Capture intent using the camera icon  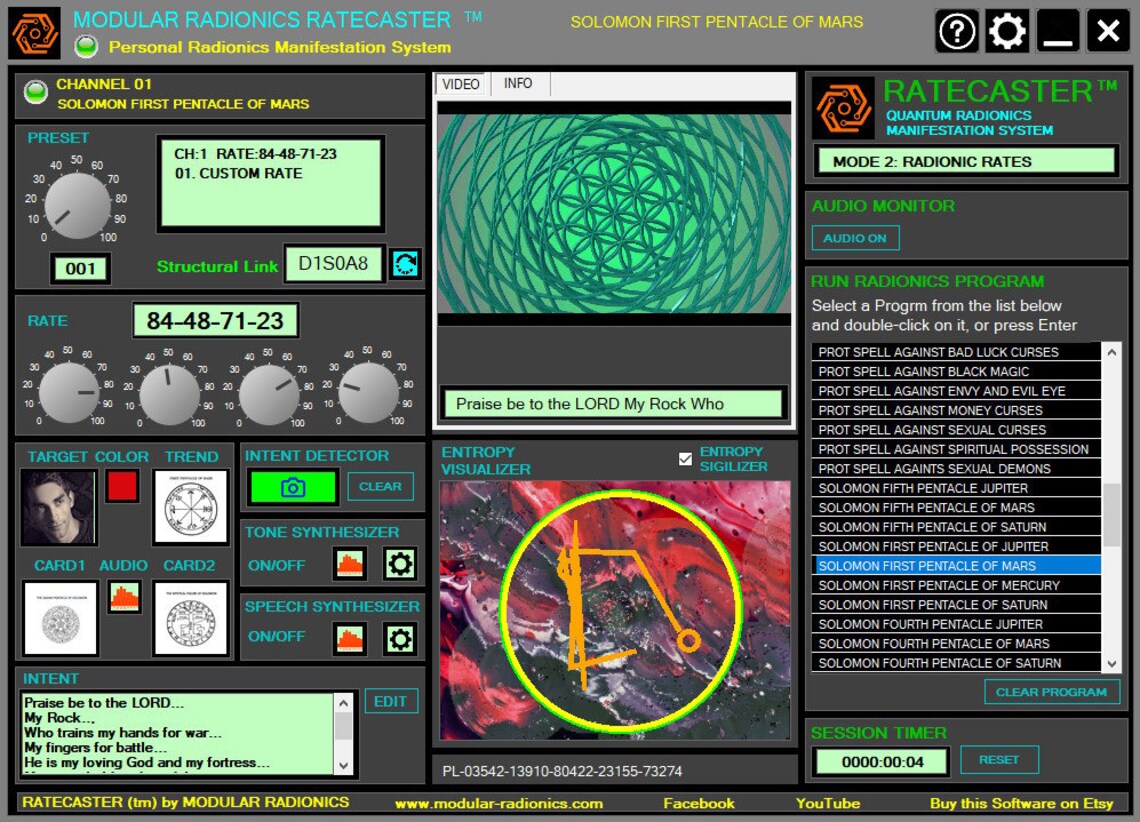[293, 486]
